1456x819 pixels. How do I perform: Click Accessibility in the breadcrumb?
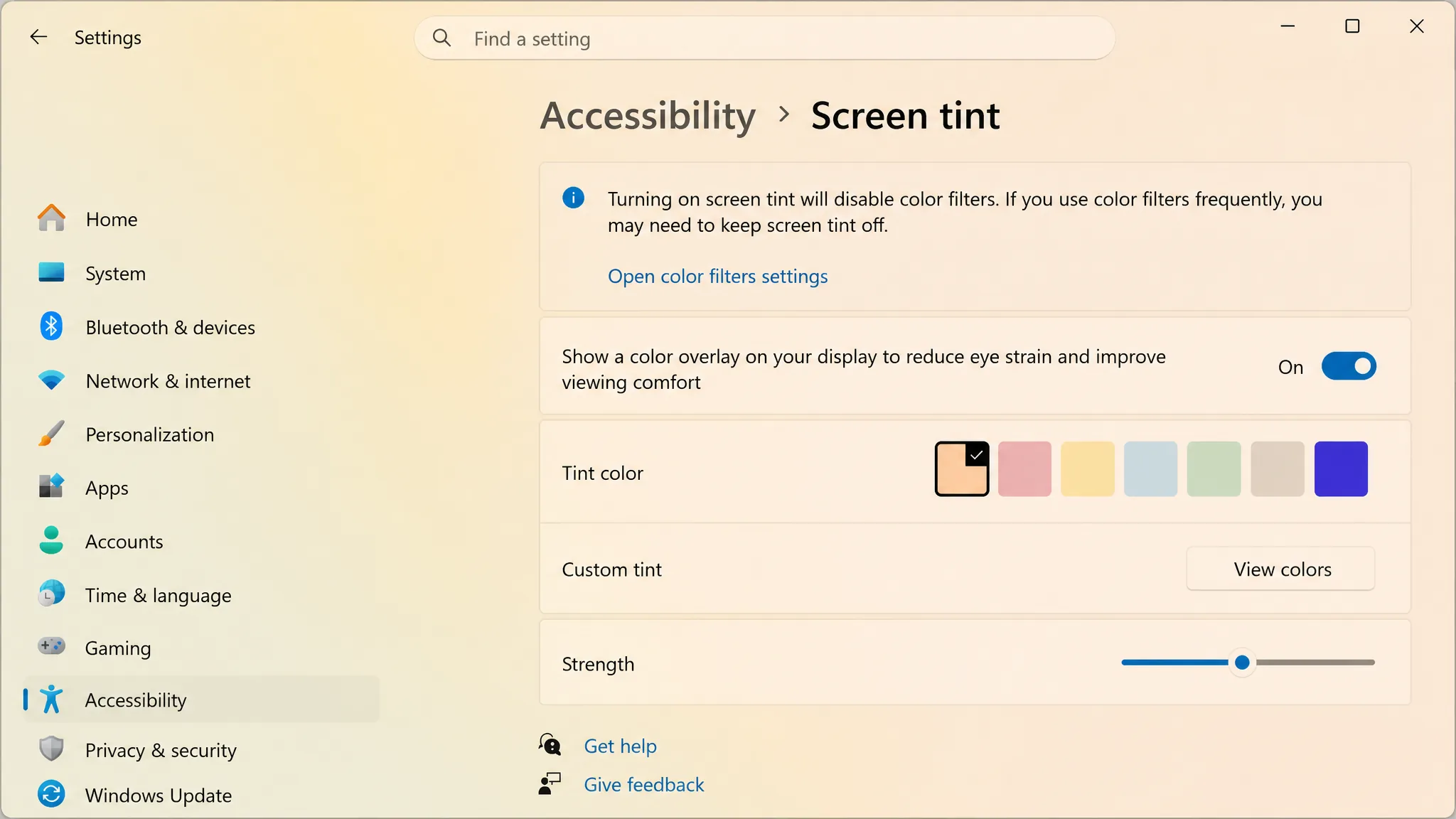(x=648, y=115)
